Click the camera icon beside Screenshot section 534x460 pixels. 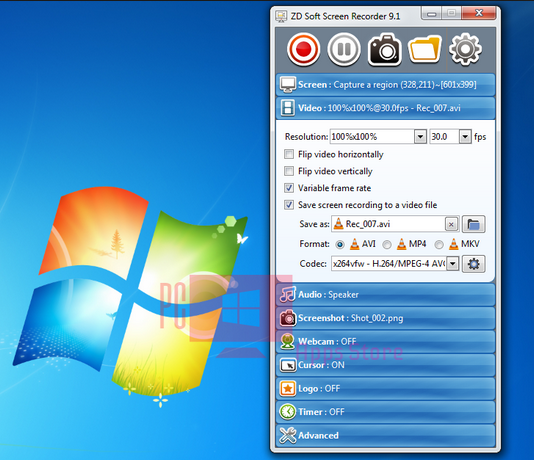[x=288, y=318]
